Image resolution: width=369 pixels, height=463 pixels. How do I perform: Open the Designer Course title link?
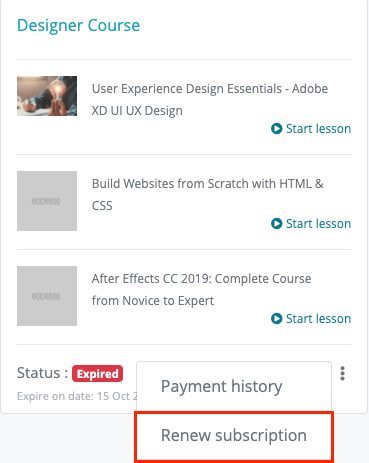(x=78, y=25)
